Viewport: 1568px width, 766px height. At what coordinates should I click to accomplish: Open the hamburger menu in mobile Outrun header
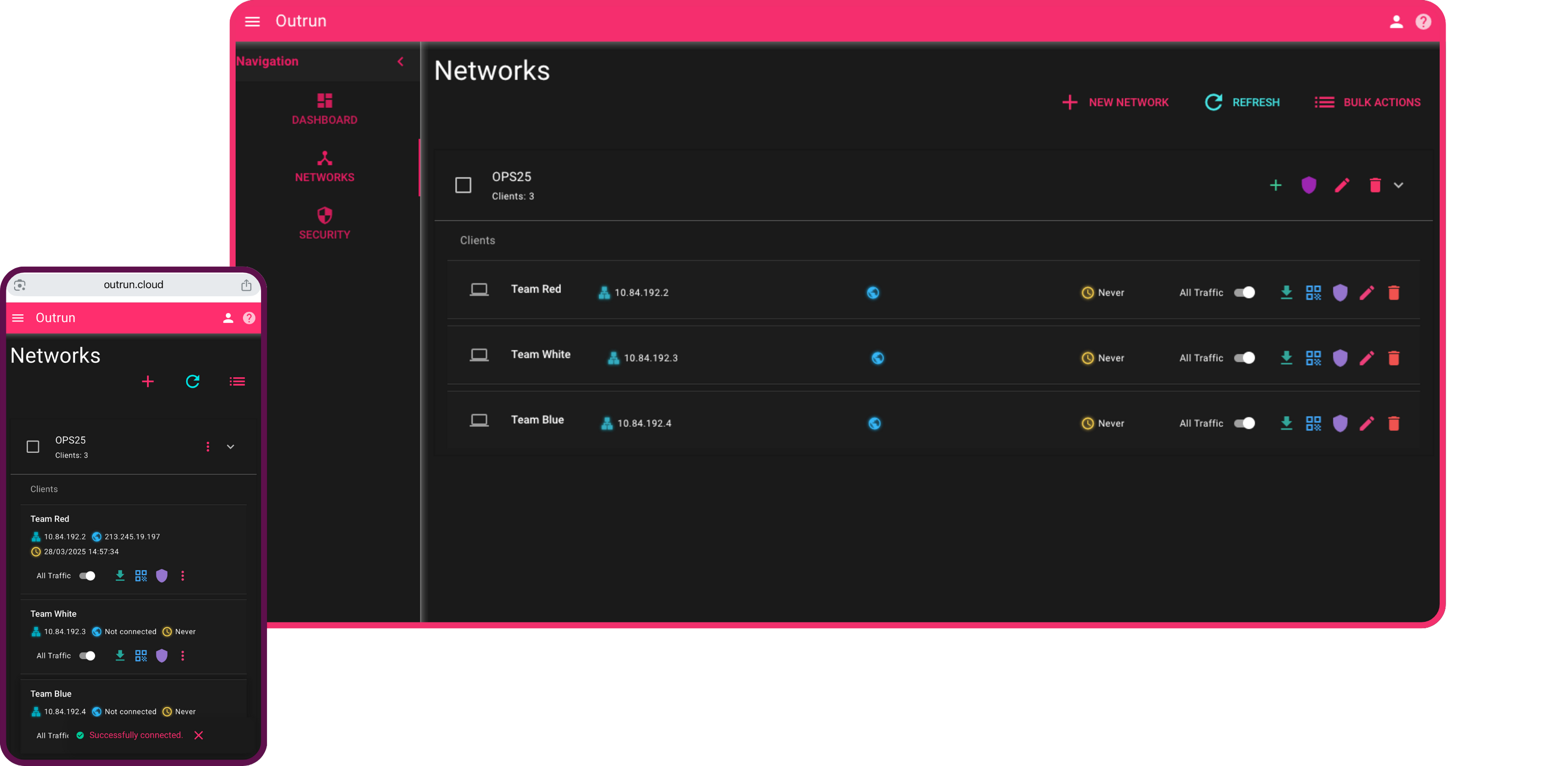click(x=18, y=318)
